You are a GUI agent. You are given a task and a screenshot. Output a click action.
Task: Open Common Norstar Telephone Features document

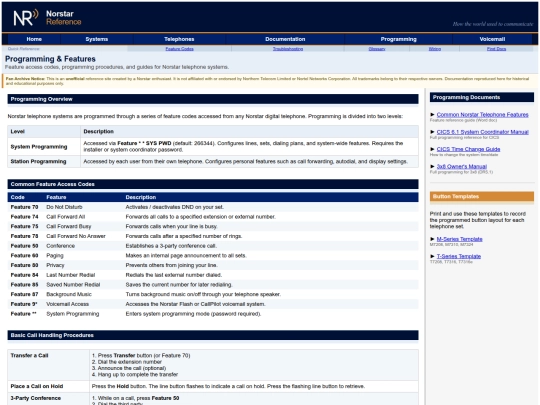(482, 115)
